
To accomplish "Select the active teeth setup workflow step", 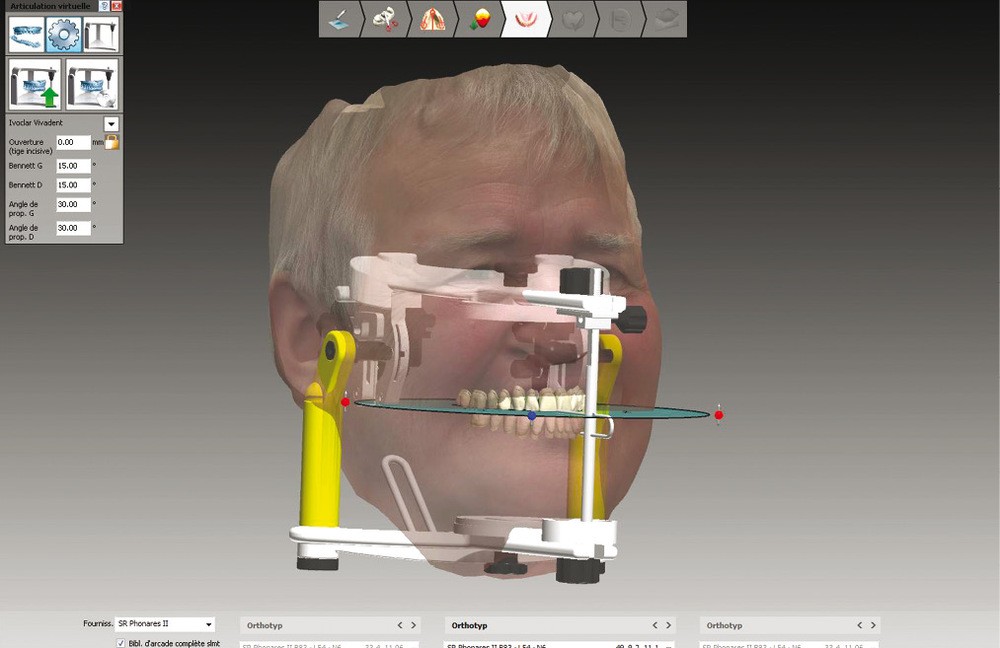I will click(x=525, y=19).
